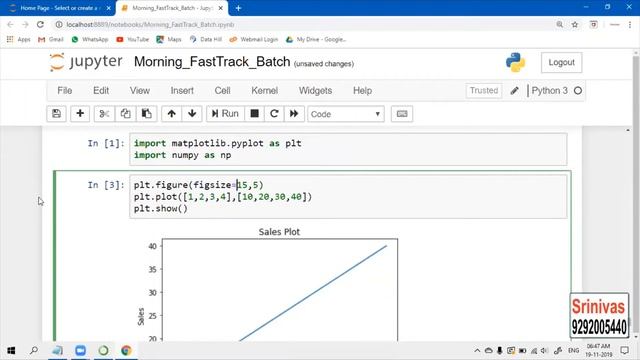
Task: Paste cells below icon
Action: click(147, 114)
